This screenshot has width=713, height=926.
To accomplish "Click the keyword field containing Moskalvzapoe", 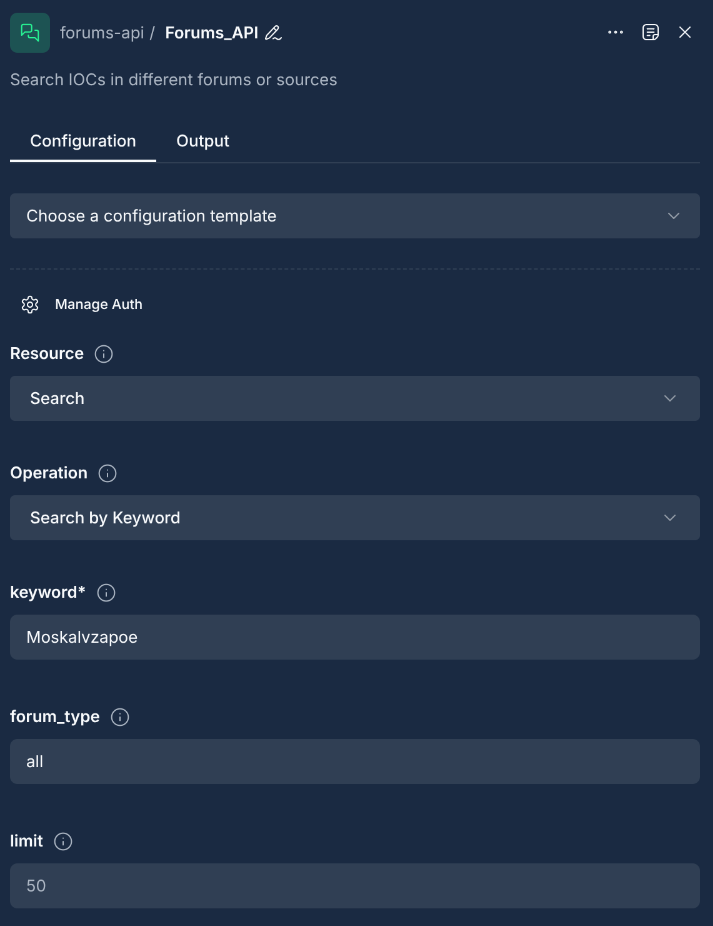I will click(x=355, y=638).
